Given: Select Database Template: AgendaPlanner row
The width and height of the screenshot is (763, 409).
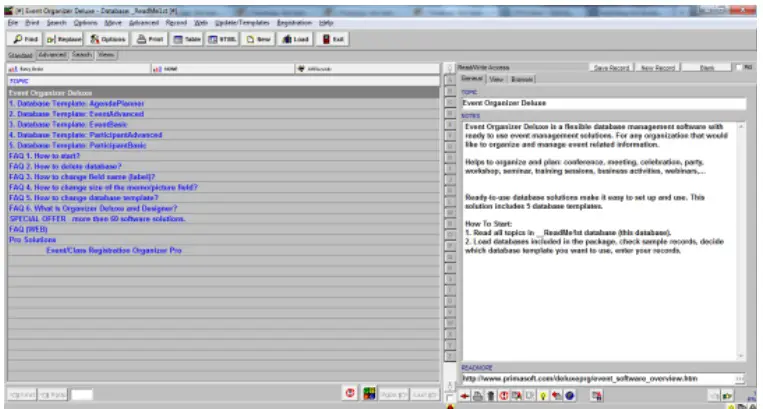Looking at the screenshot, I should click(223, 104).
